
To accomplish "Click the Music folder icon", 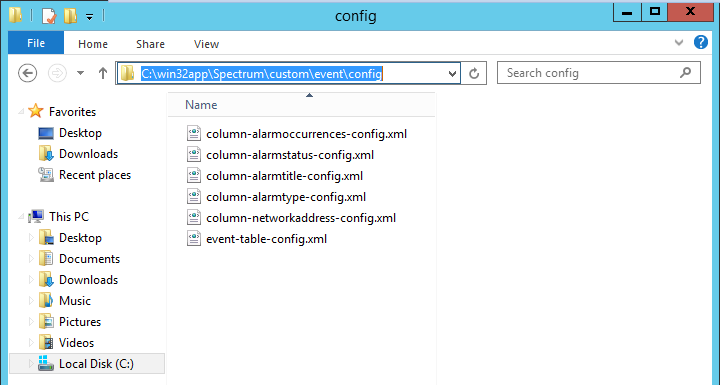I will pos(46,300).
